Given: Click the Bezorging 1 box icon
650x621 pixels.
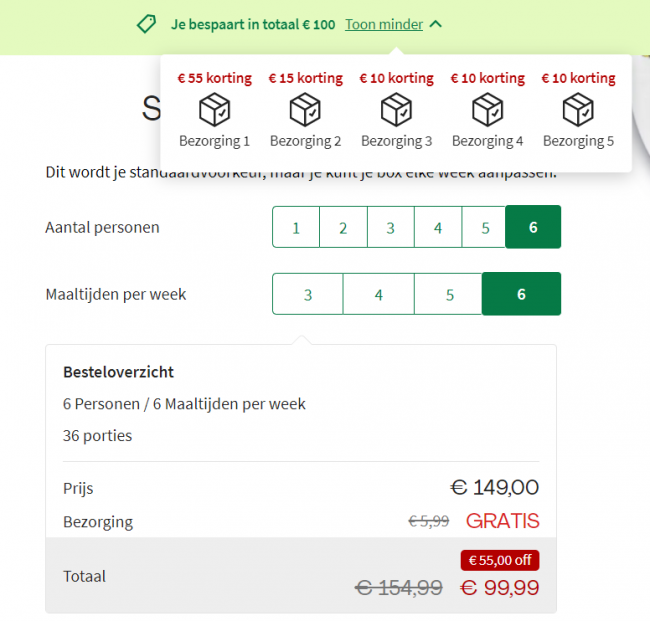Looking at the screenshot, I should 214,109.
